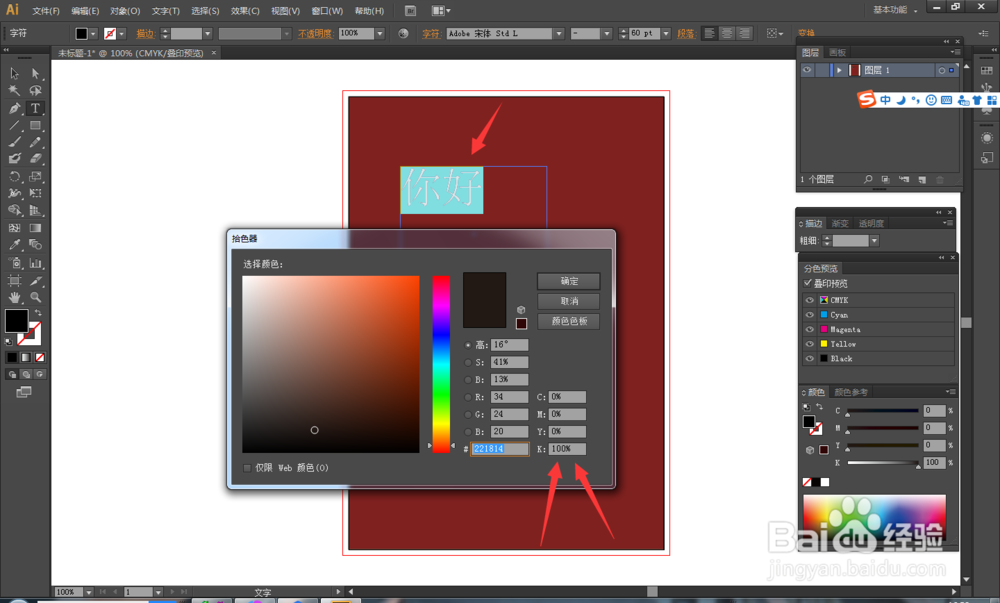Switch to the 渐变 tab
Image resolution: width=1000 pixels, height=603 pixels.
(x=840, y=223)
